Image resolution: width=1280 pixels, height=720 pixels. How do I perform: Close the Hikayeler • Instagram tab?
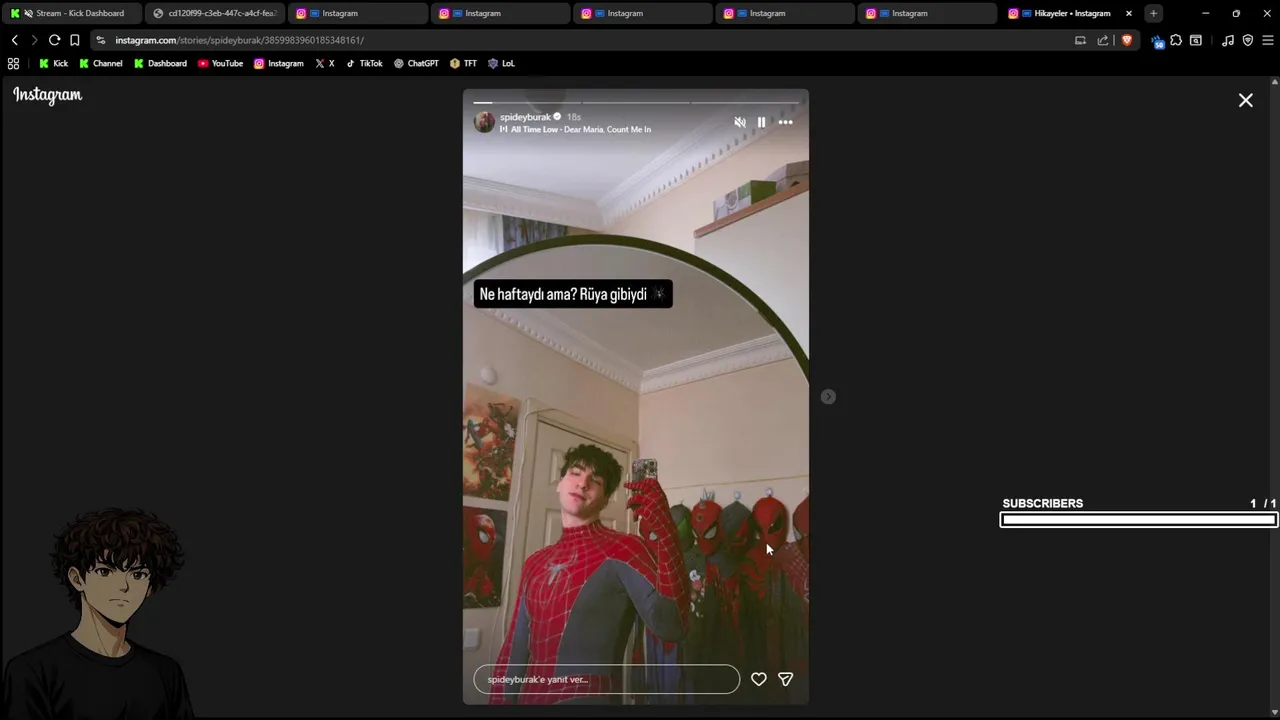(1129, 13)
